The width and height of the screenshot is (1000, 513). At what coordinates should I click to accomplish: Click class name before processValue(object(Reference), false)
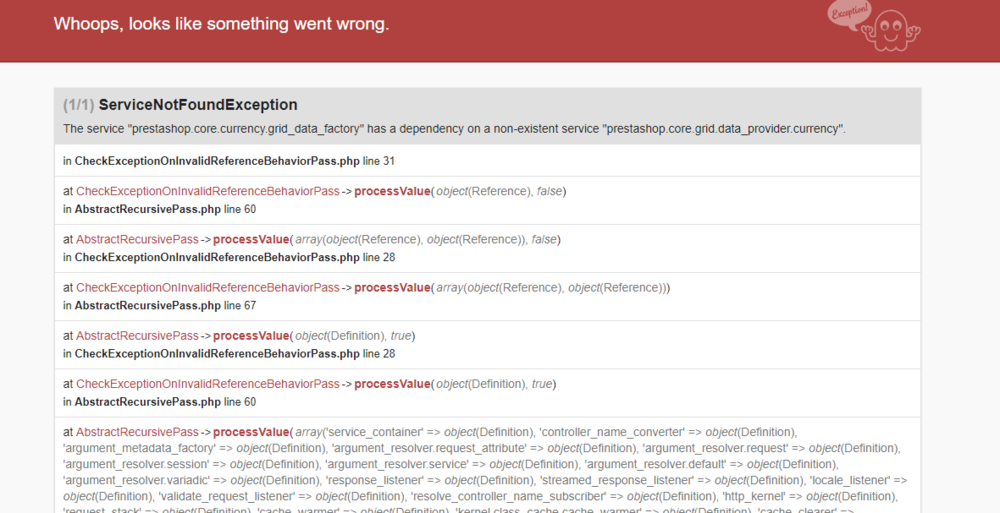click(x=208, y=191)
